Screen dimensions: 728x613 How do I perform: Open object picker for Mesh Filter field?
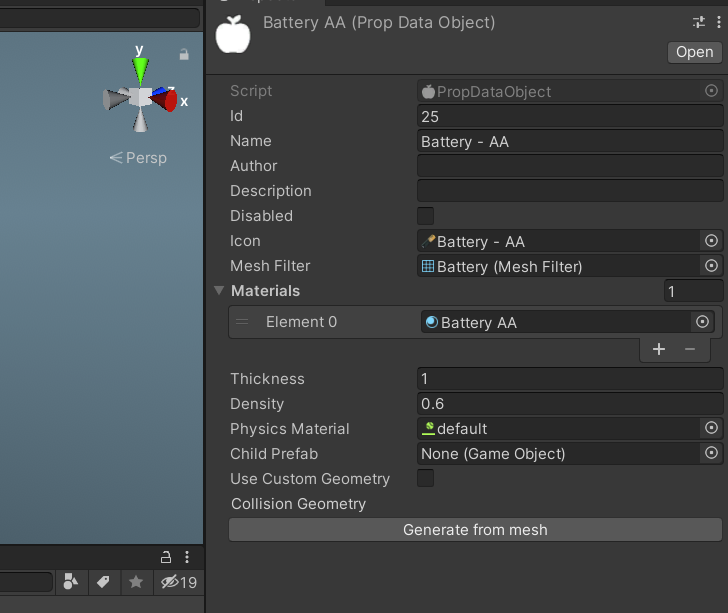[x=711, y=266]
